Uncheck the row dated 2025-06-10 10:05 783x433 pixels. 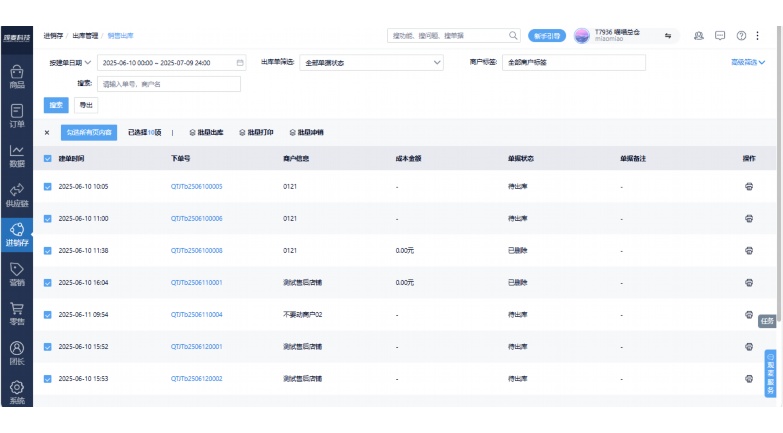(x=47, y=186)
